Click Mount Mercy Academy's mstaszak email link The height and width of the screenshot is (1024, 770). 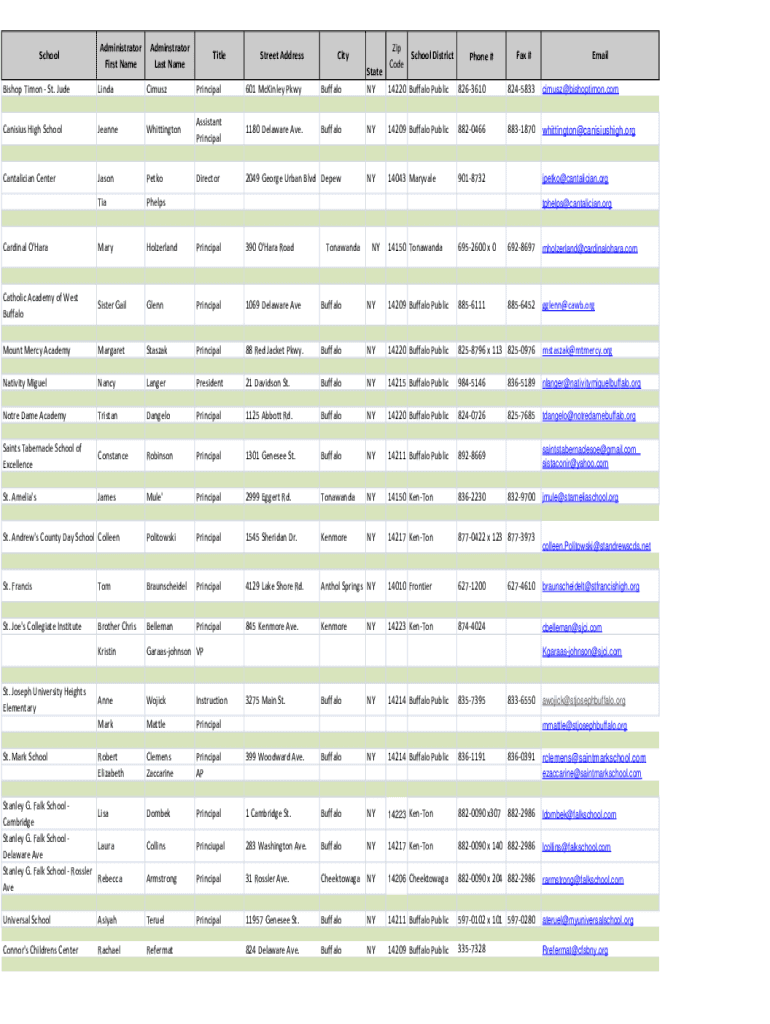pos(577,351)
